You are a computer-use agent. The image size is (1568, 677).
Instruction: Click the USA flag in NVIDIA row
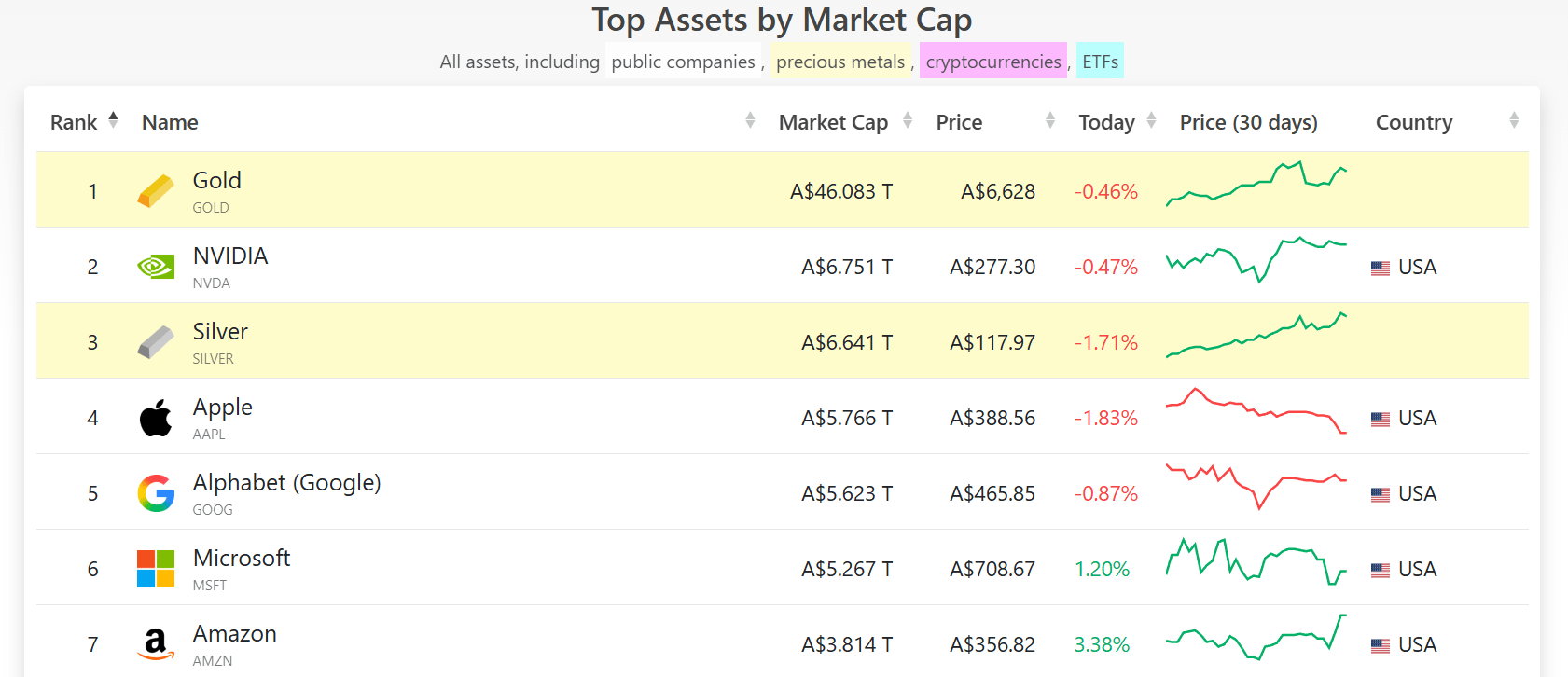[x=1381, y=268]
